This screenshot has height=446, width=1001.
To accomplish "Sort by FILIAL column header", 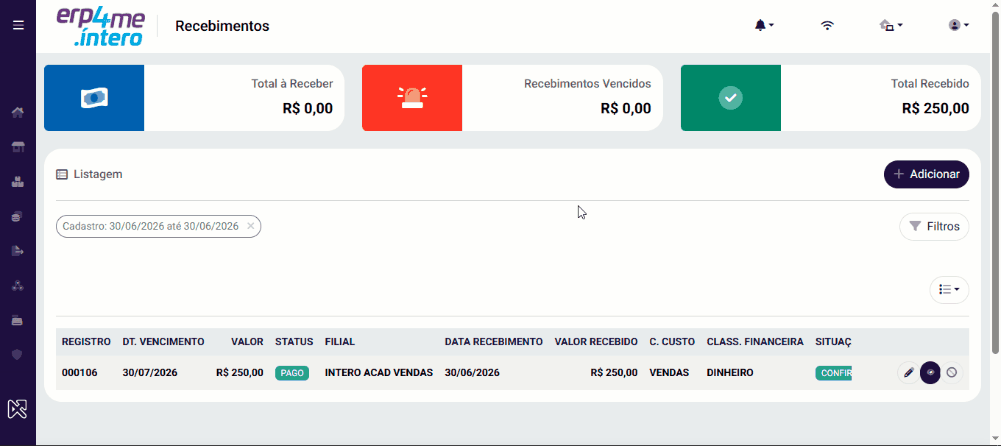I will (x=340, y=342).
